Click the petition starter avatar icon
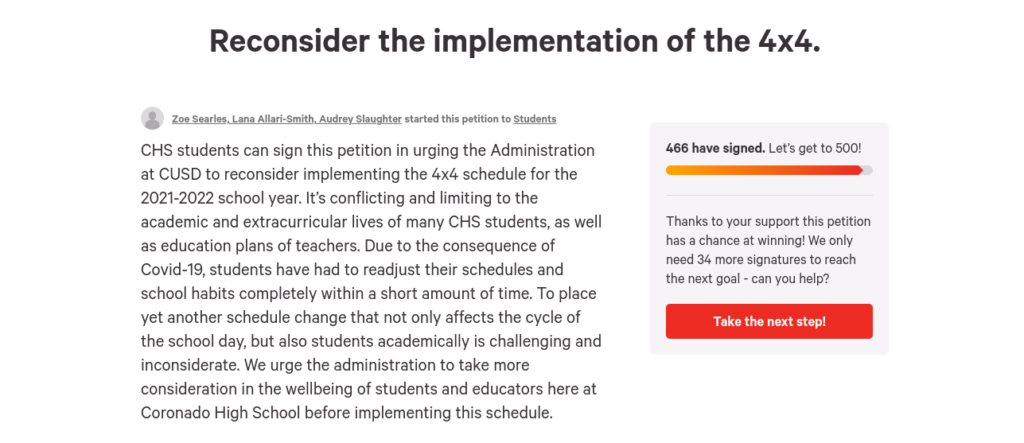Screen dimensions: 1024x443 click(x=153, y=118)
